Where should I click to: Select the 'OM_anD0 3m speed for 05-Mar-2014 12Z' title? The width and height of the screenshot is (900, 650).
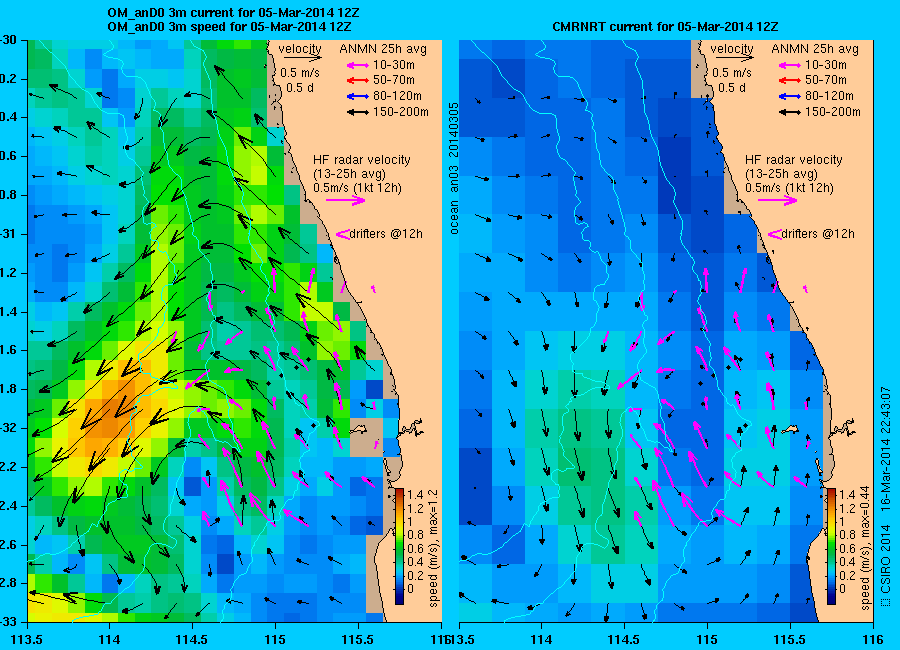(229, 27)
